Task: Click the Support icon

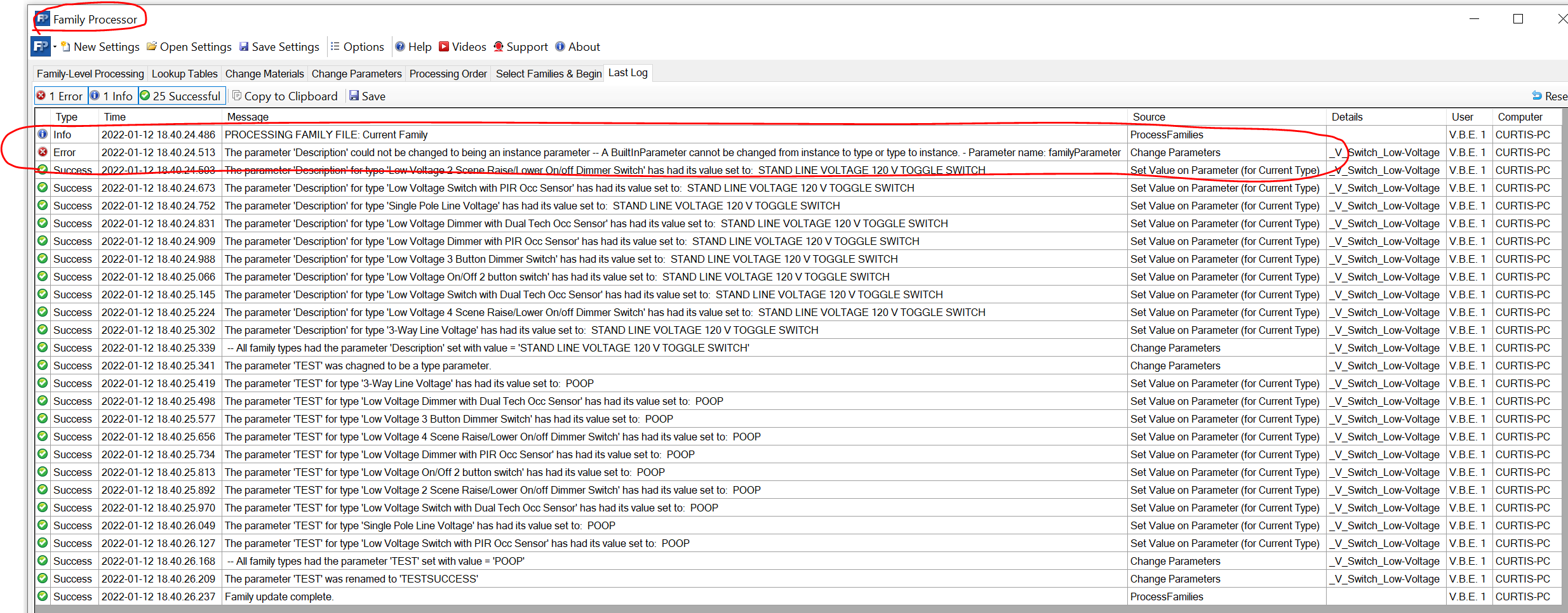Action: (499, 46)
